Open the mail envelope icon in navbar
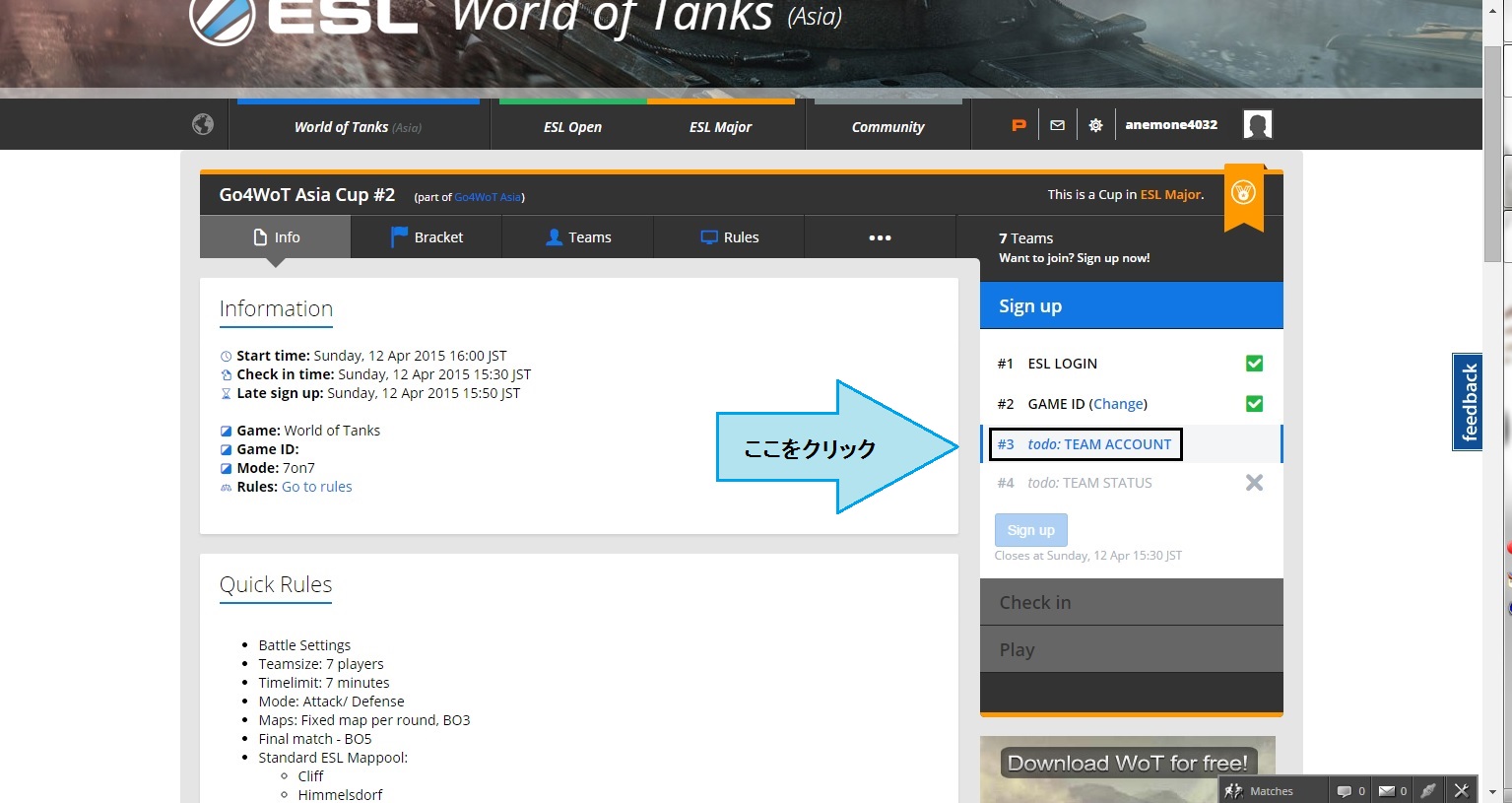Image resolution: width=1512 pixels, height=803 pixels. pyautogui.click(x=1057, y=125)
